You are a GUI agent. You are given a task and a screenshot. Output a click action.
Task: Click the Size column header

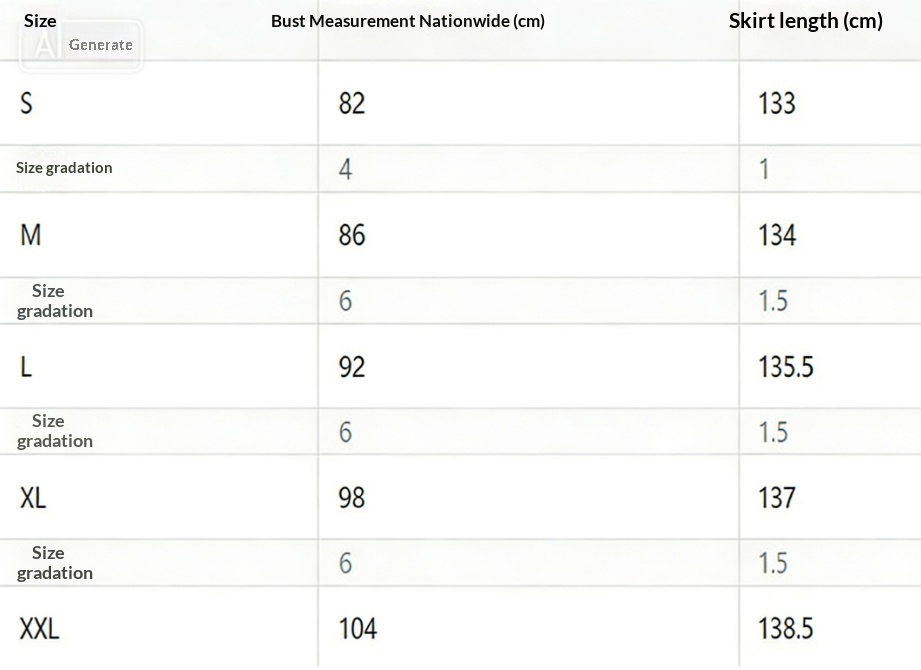click(x=40, y=20)
